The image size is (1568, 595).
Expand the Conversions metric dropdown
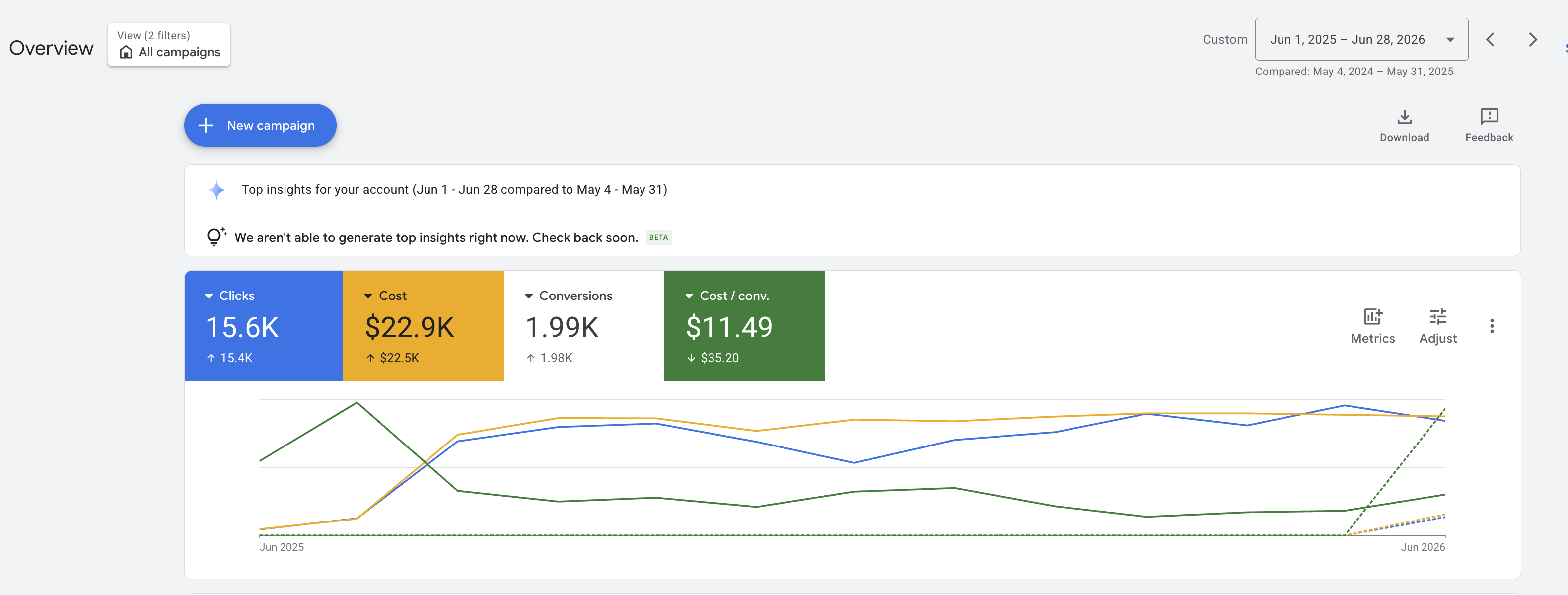pos(529,296)
